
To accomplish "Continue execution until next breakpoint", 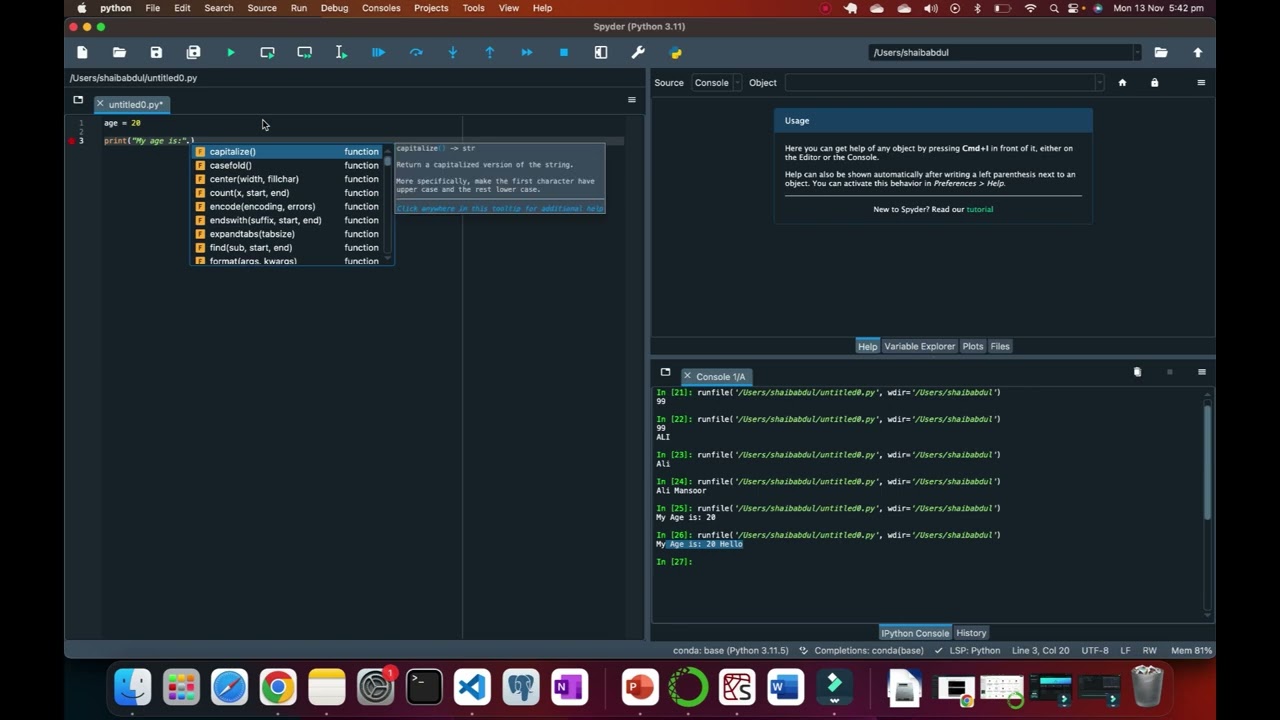I will (526, 52).
